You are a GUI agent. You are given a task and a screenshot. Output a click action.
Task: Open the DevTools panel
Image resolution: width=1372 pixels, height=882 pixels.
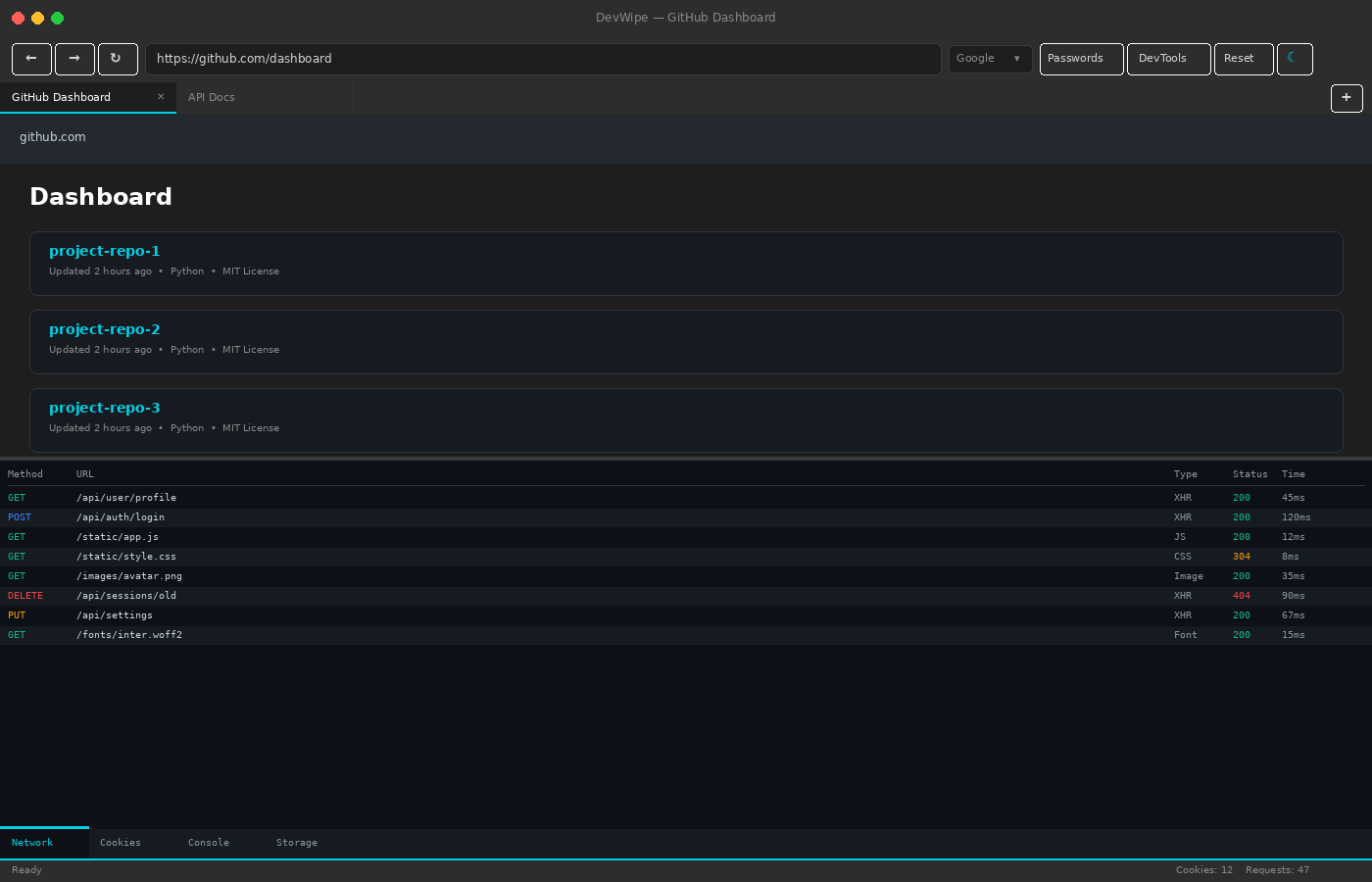[1168, 59]
